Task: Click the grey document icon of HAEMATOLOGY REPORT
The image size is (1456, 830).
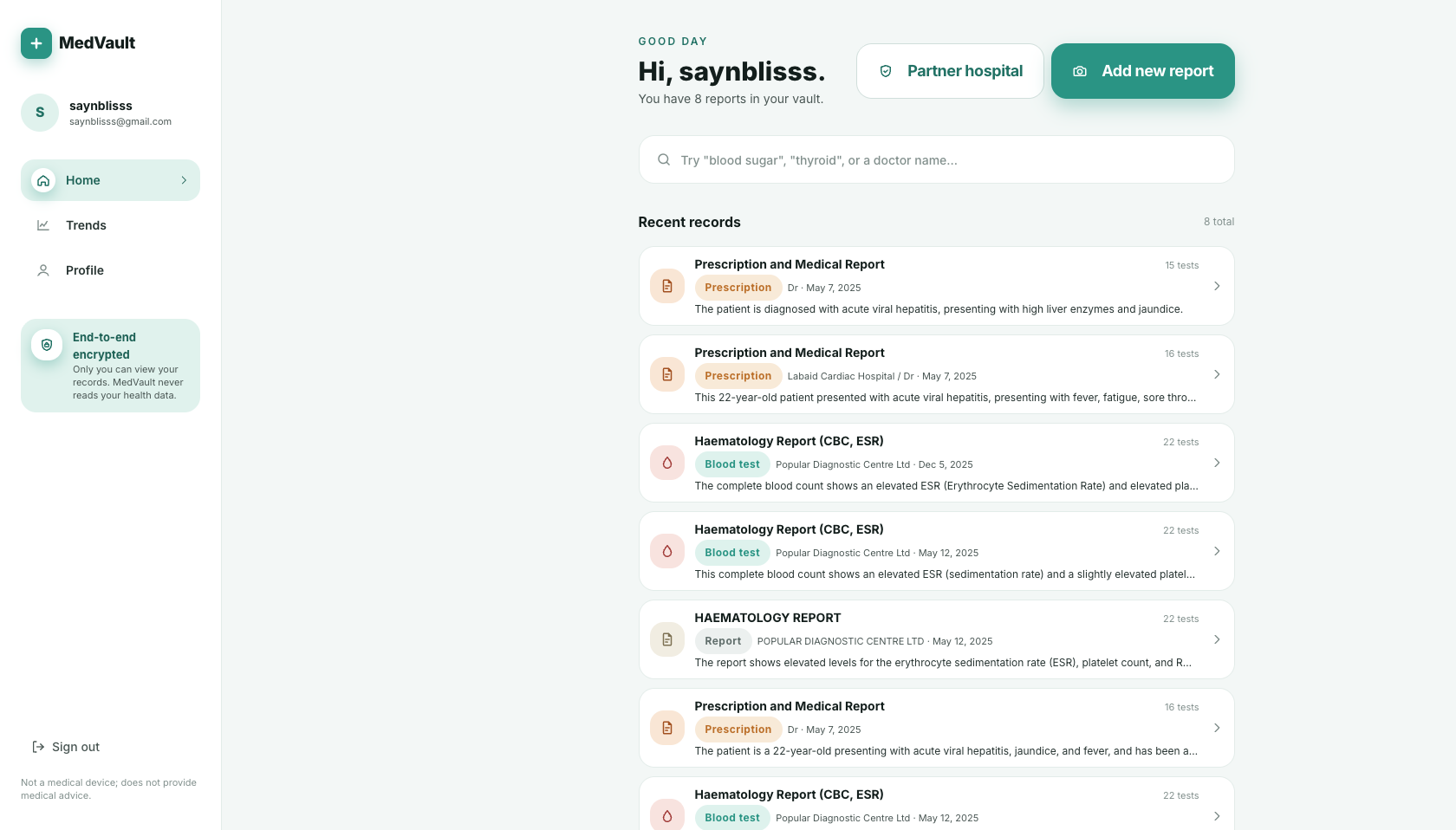Action: [x=667, y=639]
